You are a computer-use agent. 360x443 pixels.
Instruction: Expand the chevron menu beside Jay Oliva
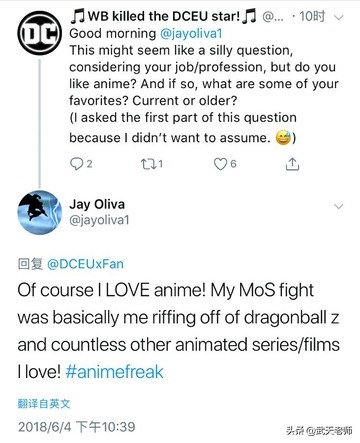[338, 207]
